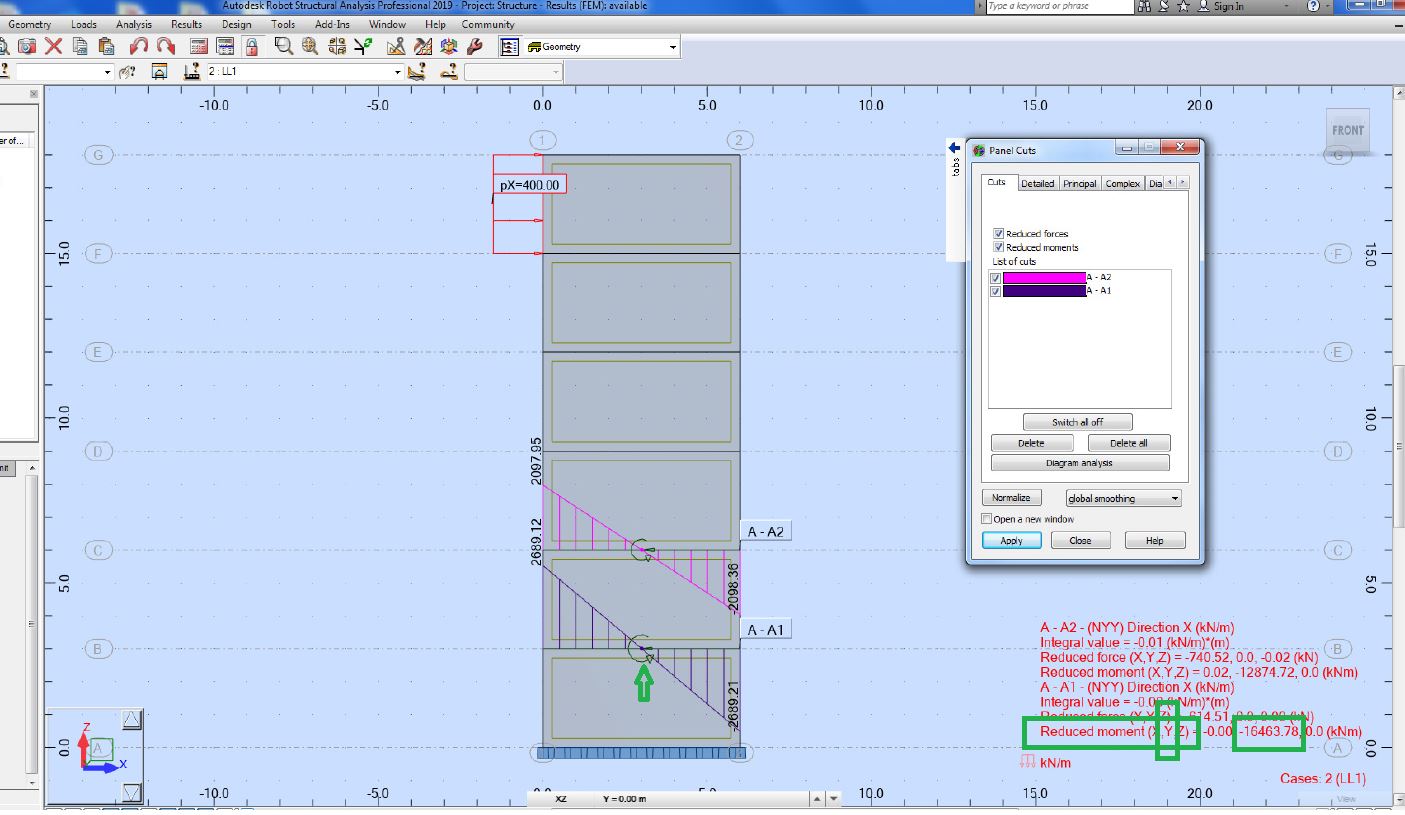The height and width of the screenshot is (815, 1405).
Task: Click the FRONT view cube label
Action: [x=1347, y=130]
